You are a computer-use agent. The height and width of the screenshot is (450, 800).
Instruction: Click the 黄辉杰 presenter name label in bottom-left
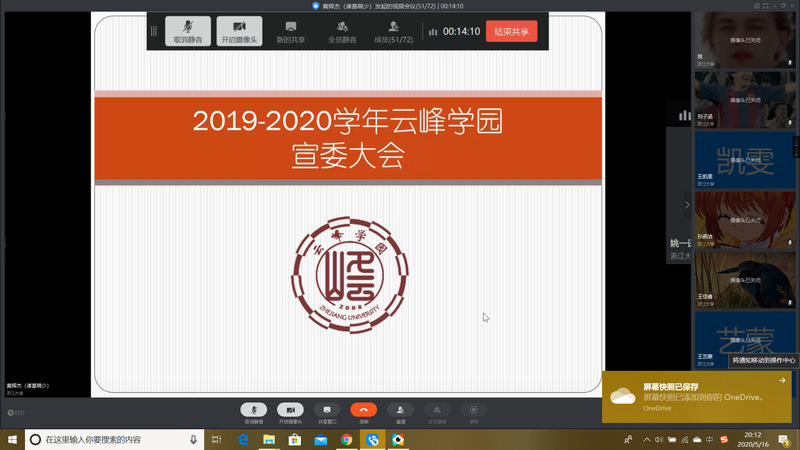28,386
